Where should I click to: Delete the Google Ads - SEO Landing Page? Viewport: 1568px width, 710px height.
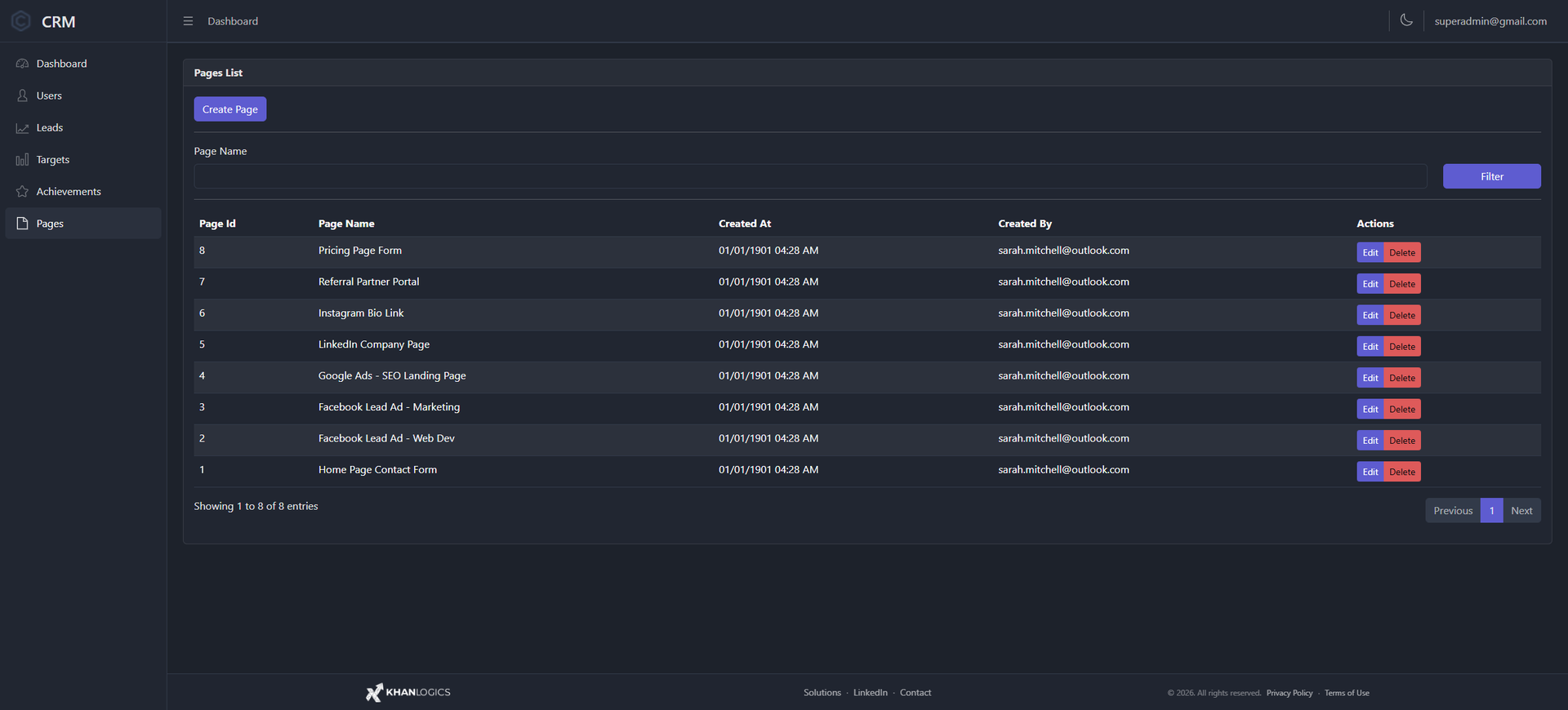[1402, 378]
